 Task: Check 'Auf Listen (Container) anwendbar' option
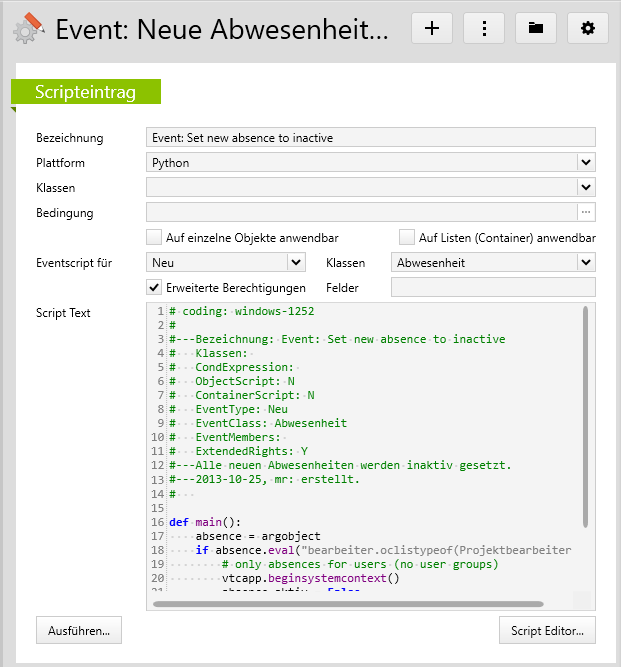tap(407, 237)
